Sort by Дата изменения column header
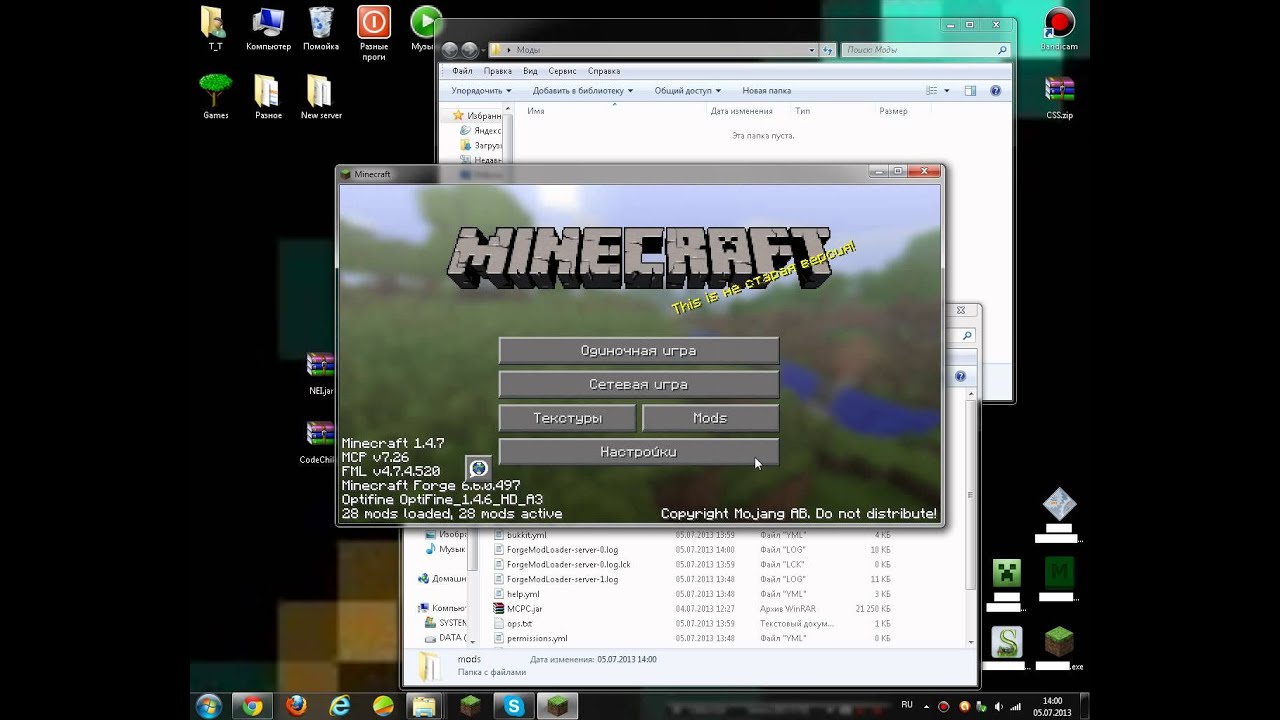1280x720 pixels. [x=741, y=111]
